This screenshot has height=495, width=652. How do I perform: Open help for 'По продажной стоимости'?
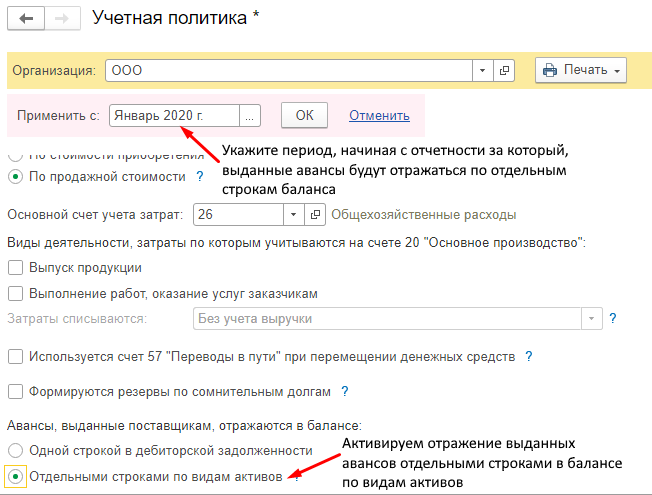point(200,176)
